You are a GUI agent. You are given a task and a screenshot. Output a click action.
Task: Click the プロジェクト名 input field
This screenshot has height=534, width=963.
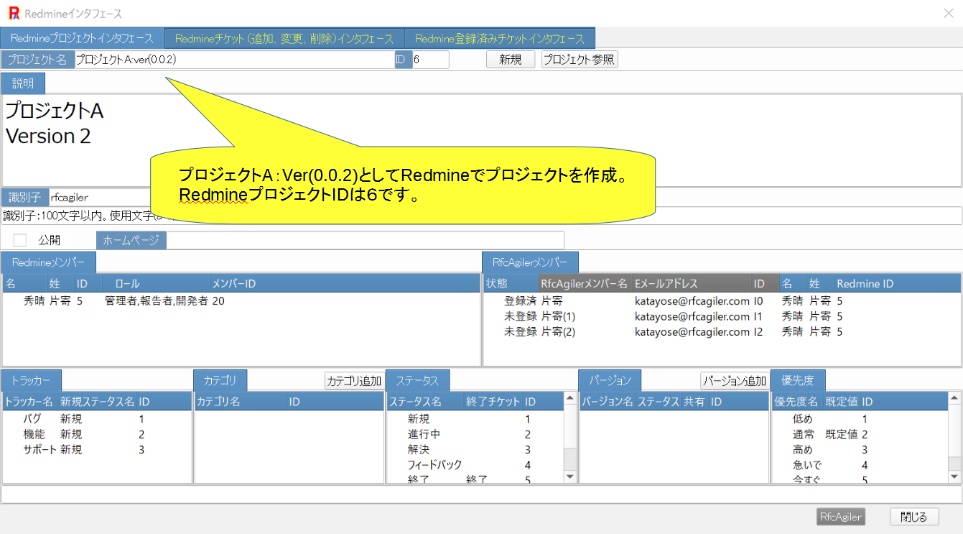[x=234, y=60]
